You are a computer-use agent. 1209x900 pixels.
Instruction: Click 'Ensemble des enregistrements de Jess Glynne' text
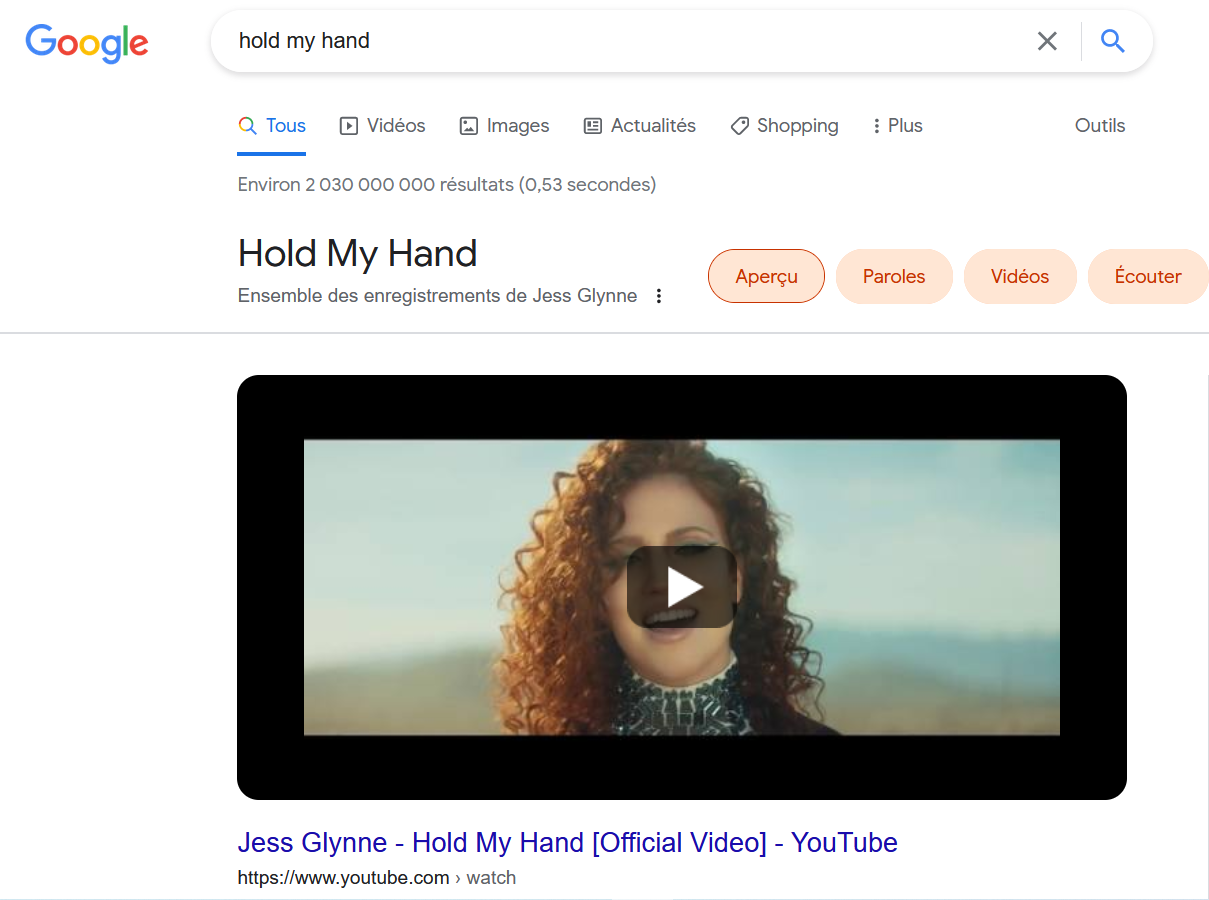point(437,296)
